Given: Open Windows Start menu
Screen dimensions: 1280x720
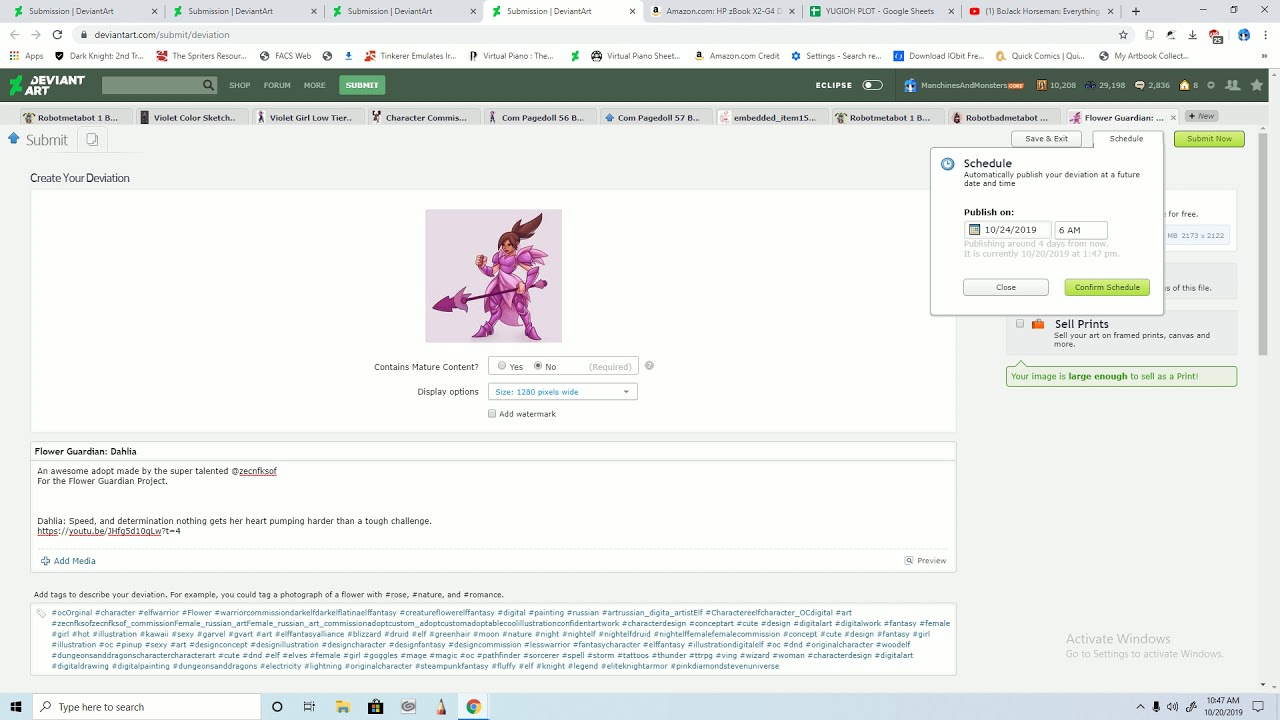Looking at the screenshot, I should click(15, 707).
